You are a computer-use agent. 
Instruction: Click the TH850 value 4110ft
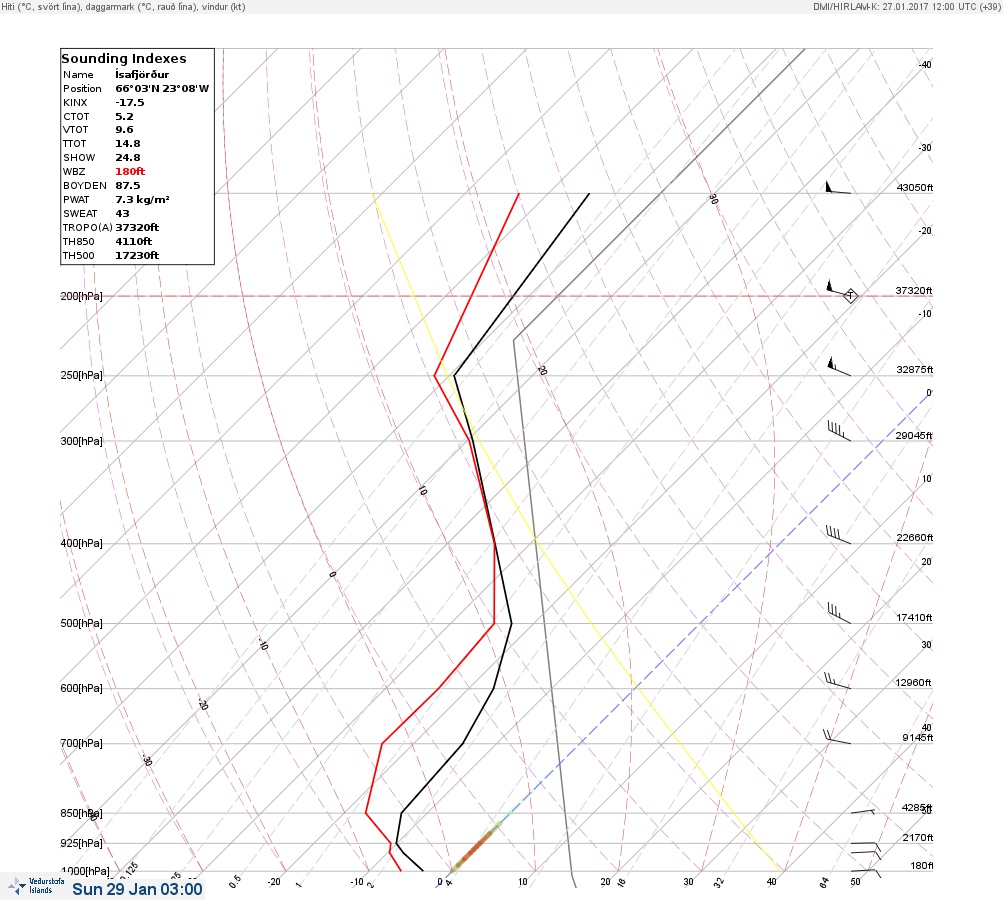[x=133, y=242]
